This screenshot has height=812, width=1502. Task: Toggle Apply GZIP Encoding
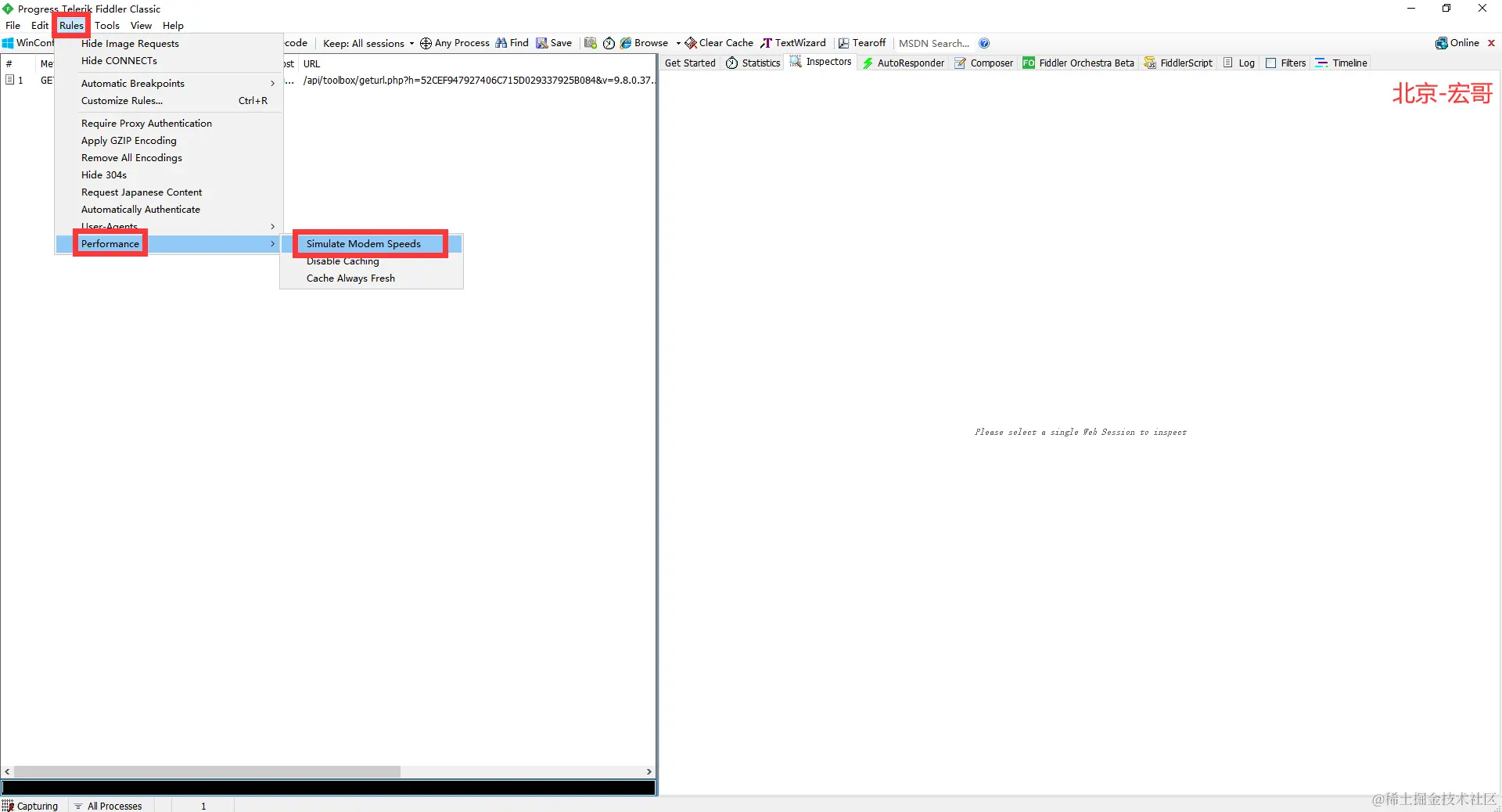tap(169, 140)
